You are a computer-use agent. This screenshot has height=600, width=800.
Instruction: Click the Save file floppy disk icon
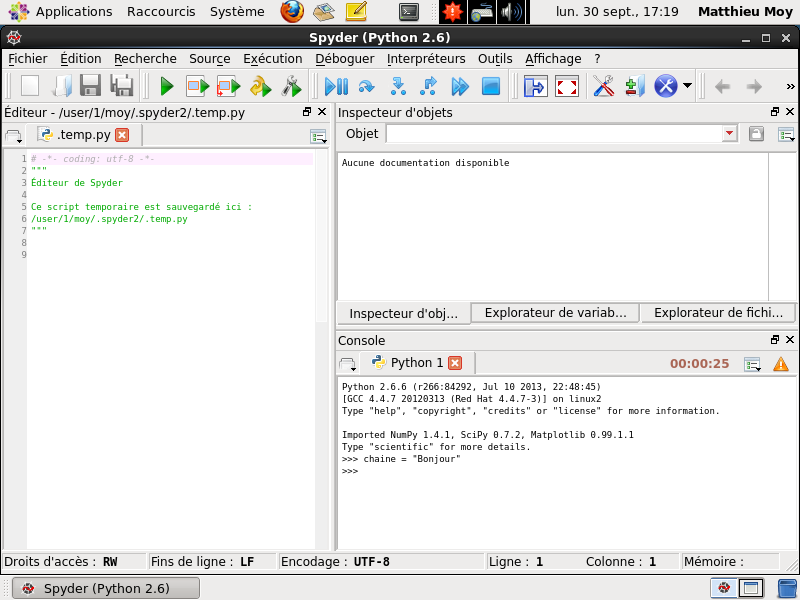90,86
